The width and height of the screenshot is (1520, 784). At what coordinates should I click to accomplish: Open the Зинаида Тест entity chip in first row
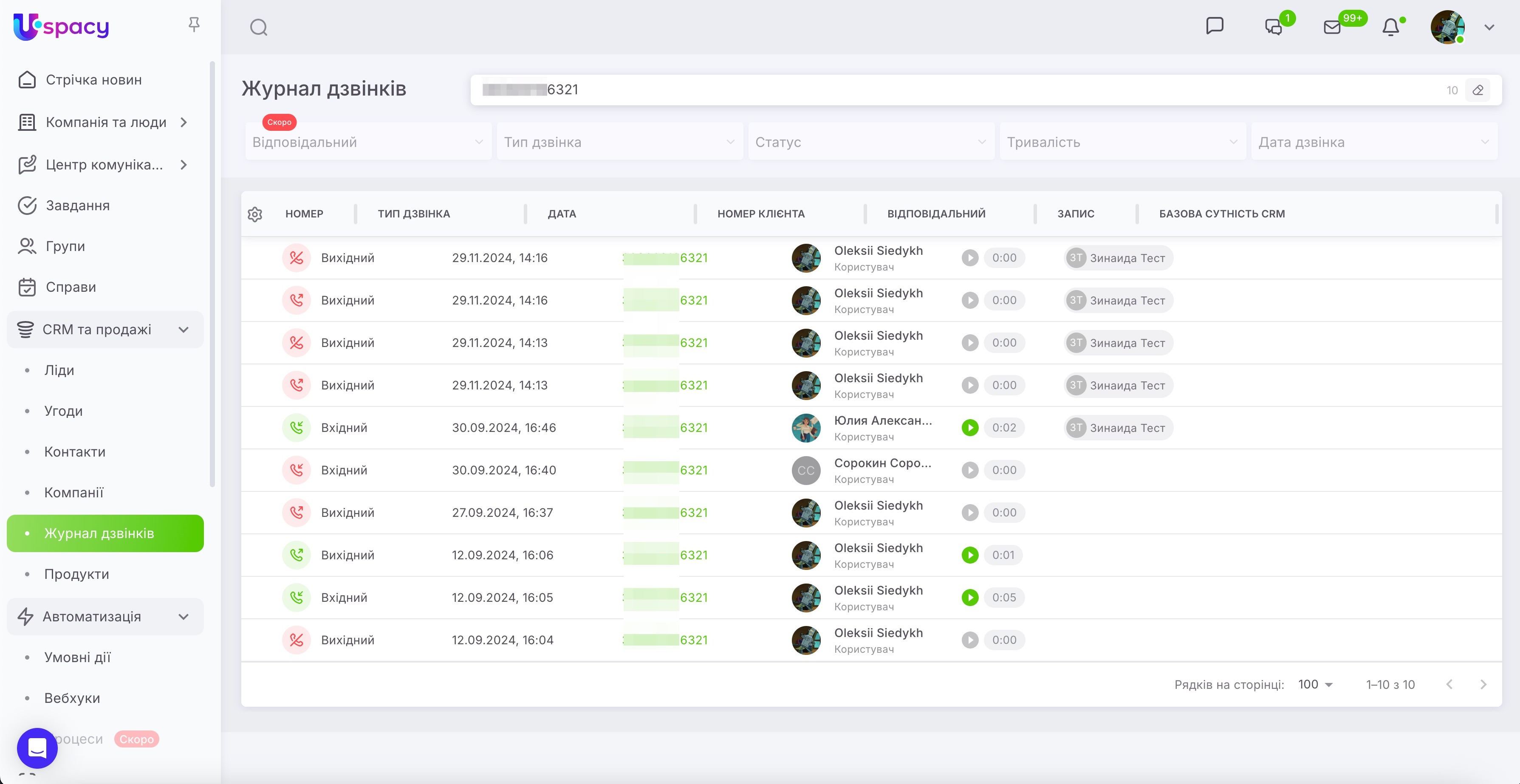(1118, 258)
